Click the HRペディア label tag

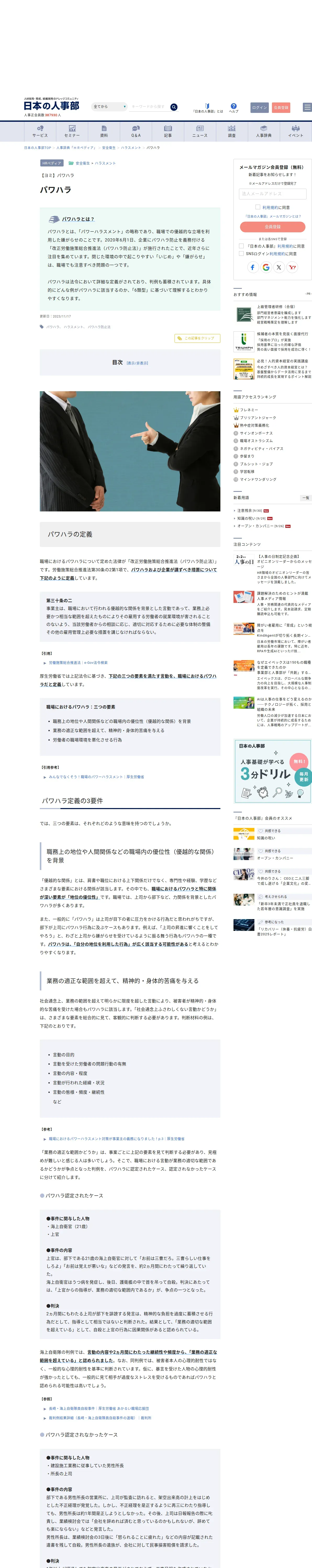52,163
